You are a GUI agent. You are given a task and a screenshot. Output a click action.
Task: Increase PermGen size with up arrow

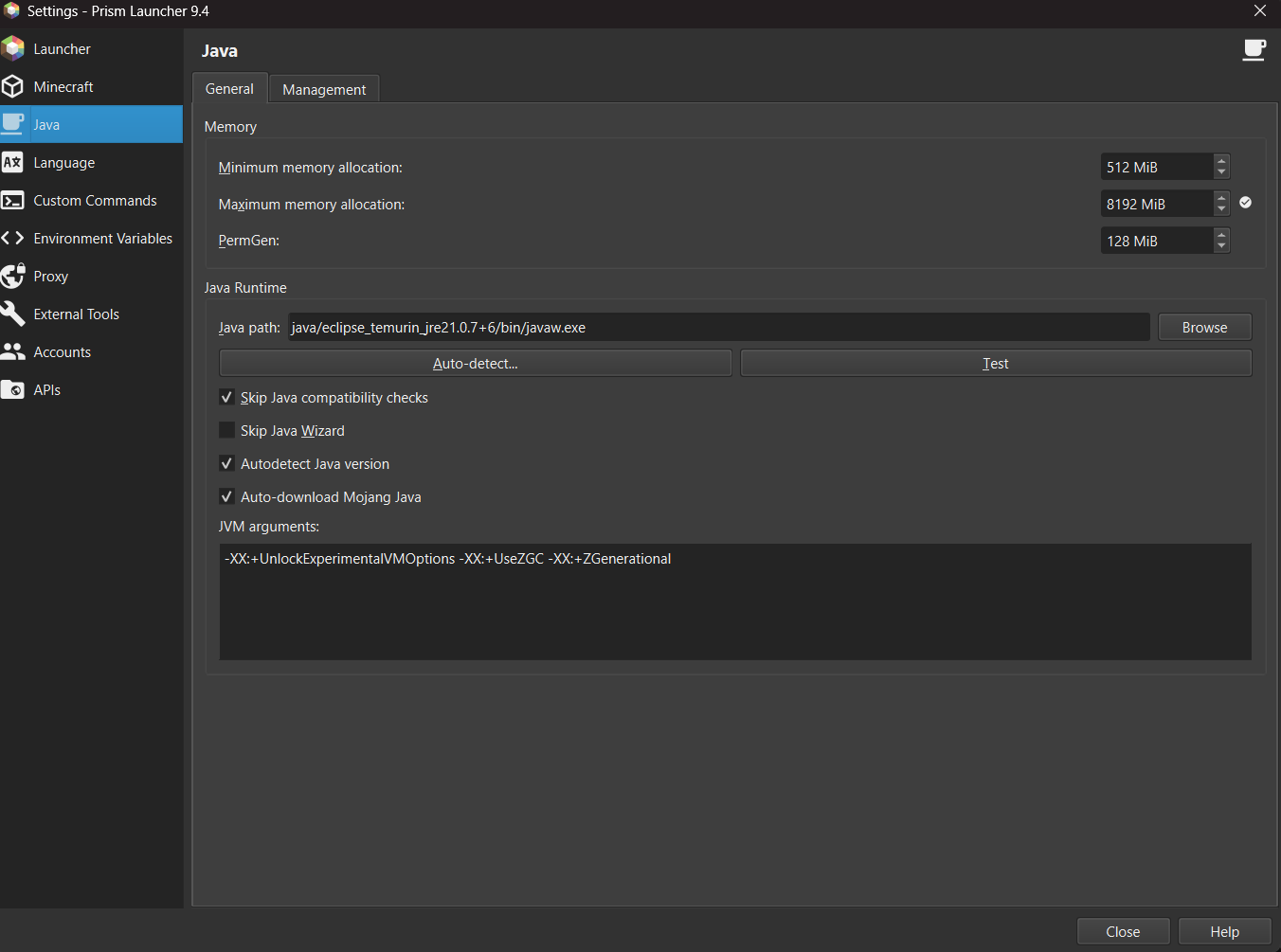[x=1221, y=235]
